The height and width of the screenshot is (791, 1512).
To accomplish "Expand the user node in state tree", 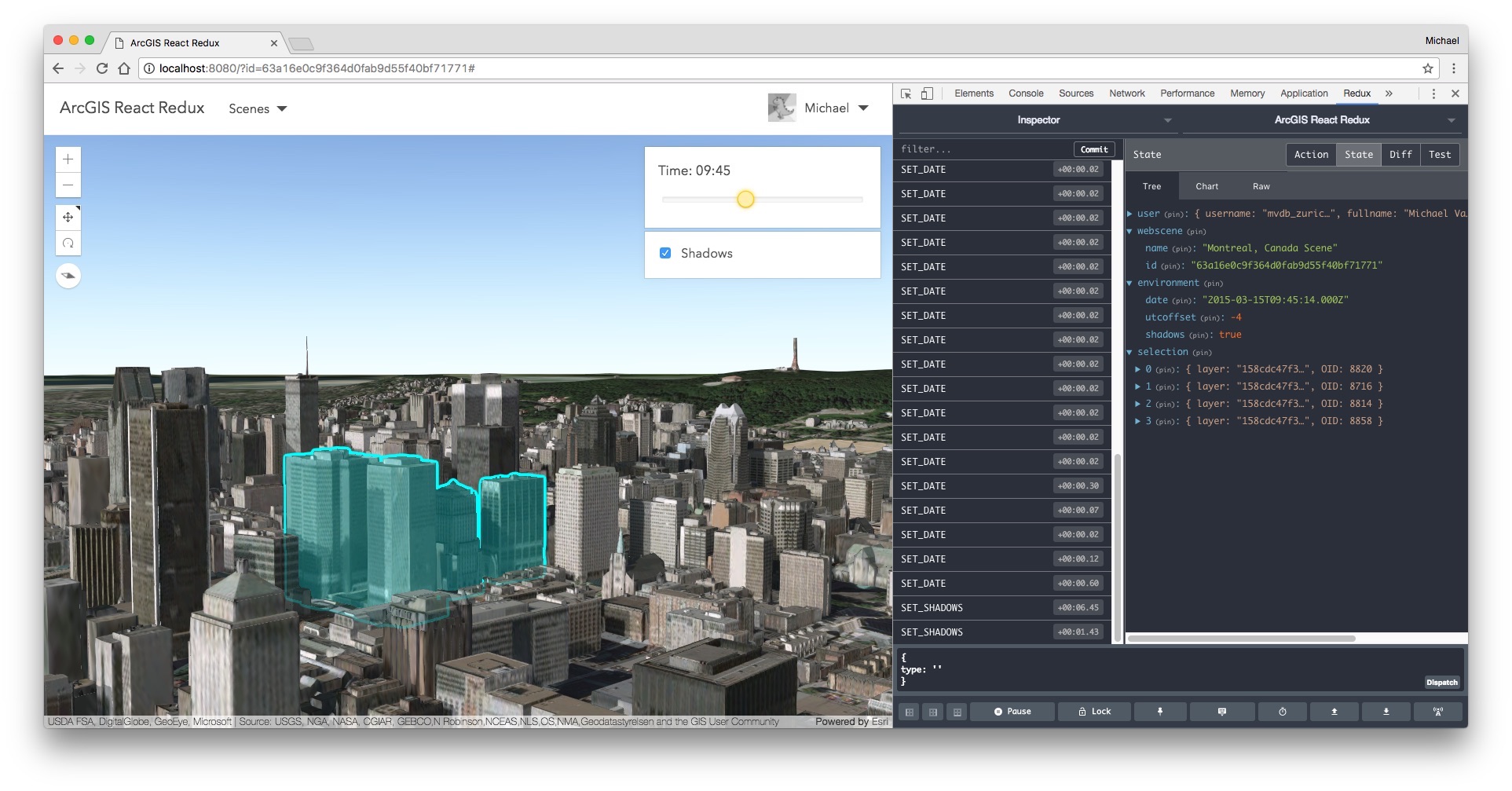I will 1130,214.
